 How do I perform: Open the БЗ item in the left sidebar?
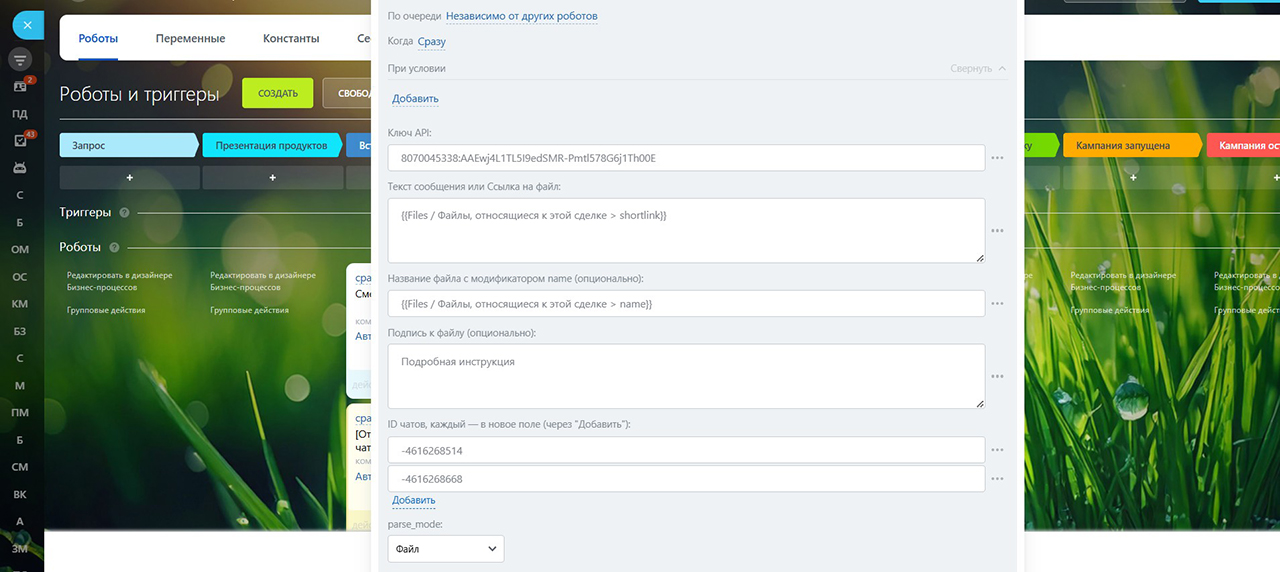[19, 331]
